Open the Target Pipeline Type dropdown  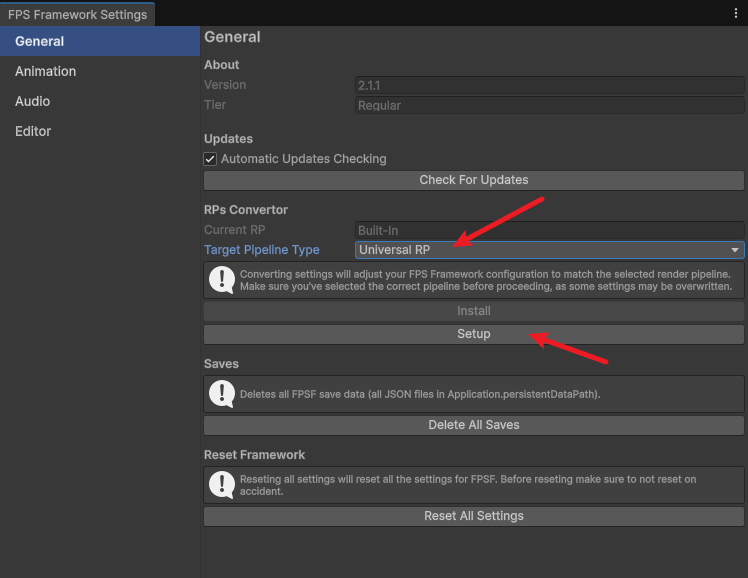coord(550,250)
